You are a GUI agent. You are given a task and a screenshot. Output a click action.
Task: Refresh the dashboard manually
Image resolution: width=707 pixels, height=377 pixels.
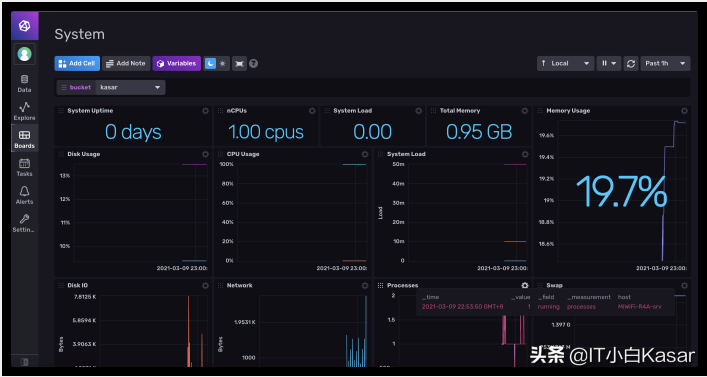[631, 64]
